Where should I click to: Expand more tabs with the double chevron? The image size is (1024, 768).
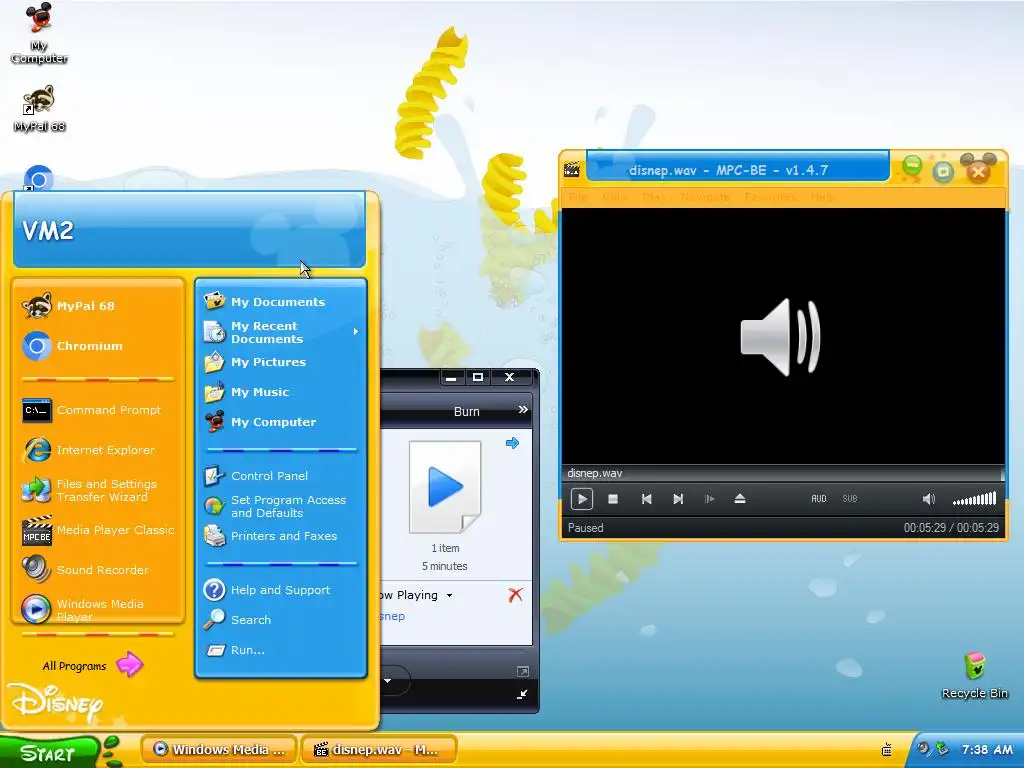click(x=523, y=409)
